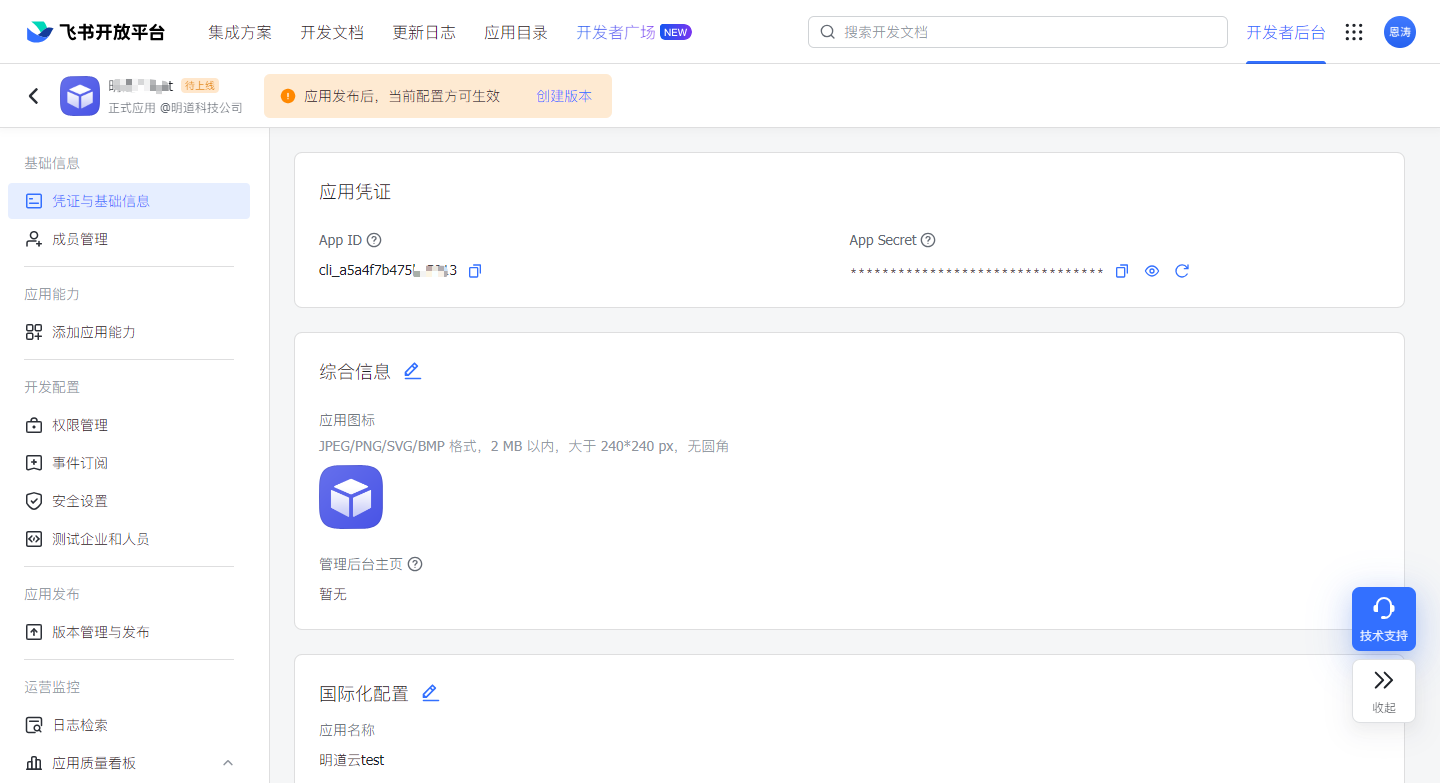Click the 版本管理与发布 upload icon

(34, 632)
